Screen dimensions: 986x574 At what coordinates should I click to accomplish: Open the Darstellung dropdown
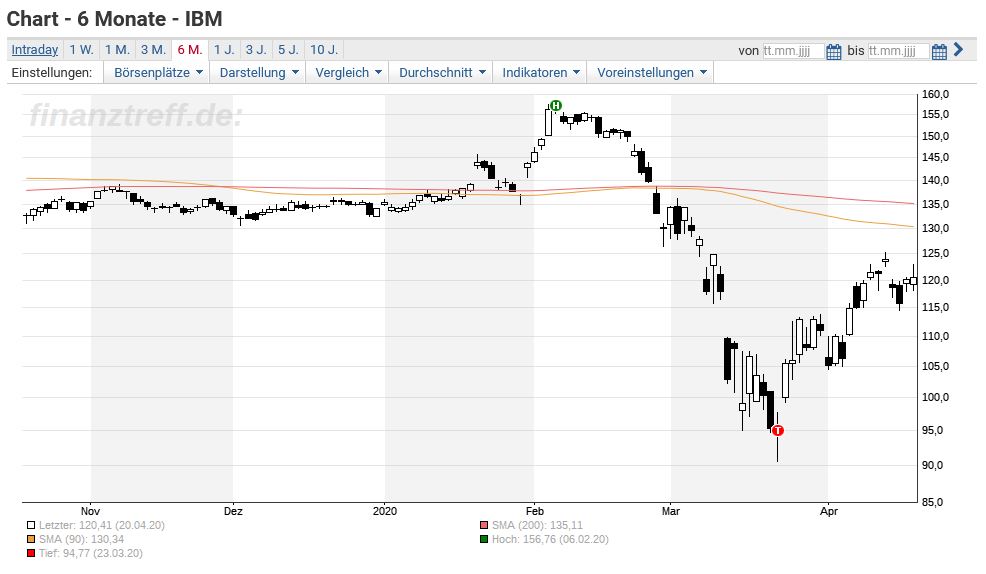point(258,72)
